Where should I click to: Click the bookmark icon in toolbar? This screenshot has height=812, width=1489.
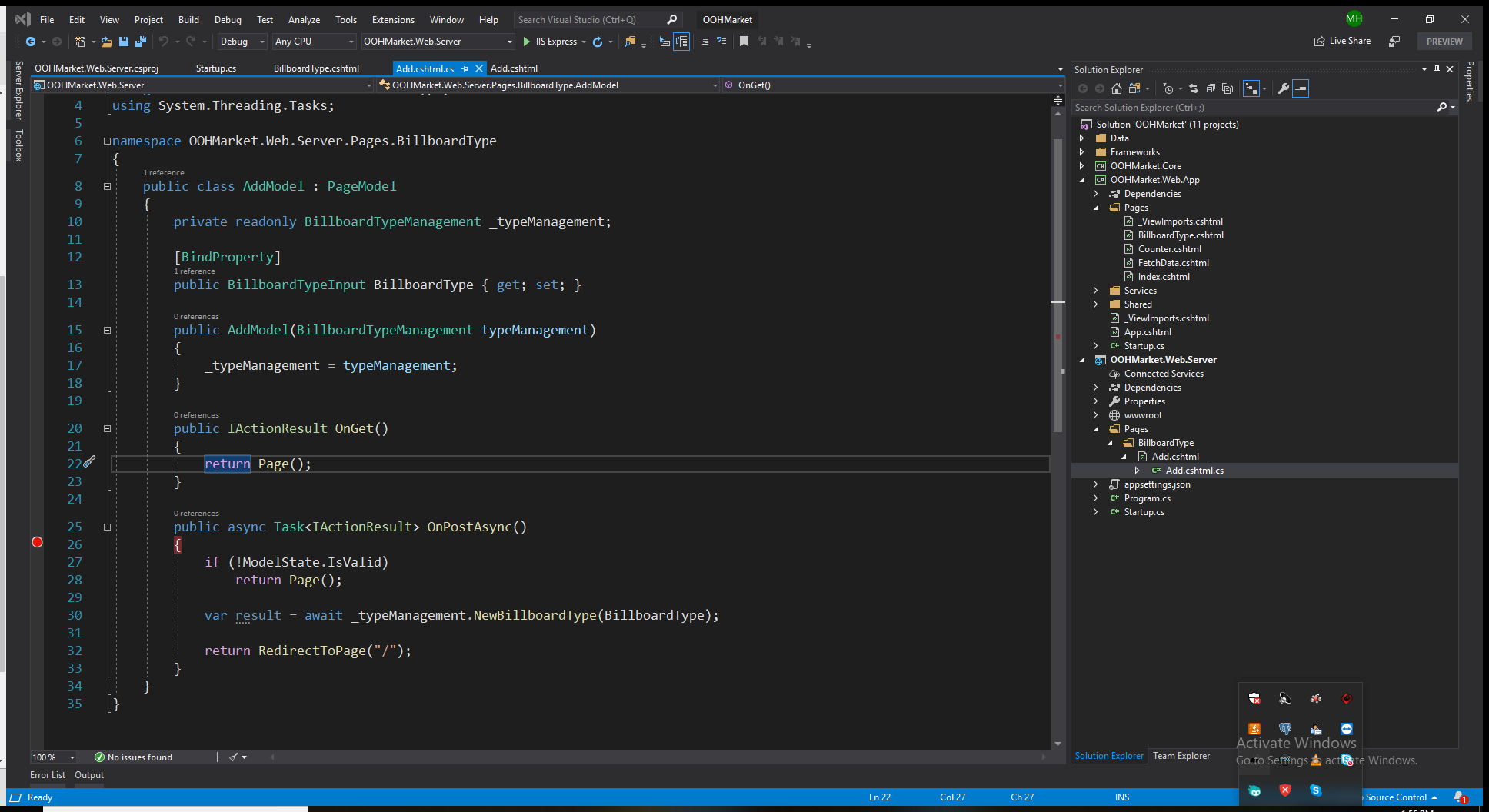pyautogui.click(x=744, y=42)
